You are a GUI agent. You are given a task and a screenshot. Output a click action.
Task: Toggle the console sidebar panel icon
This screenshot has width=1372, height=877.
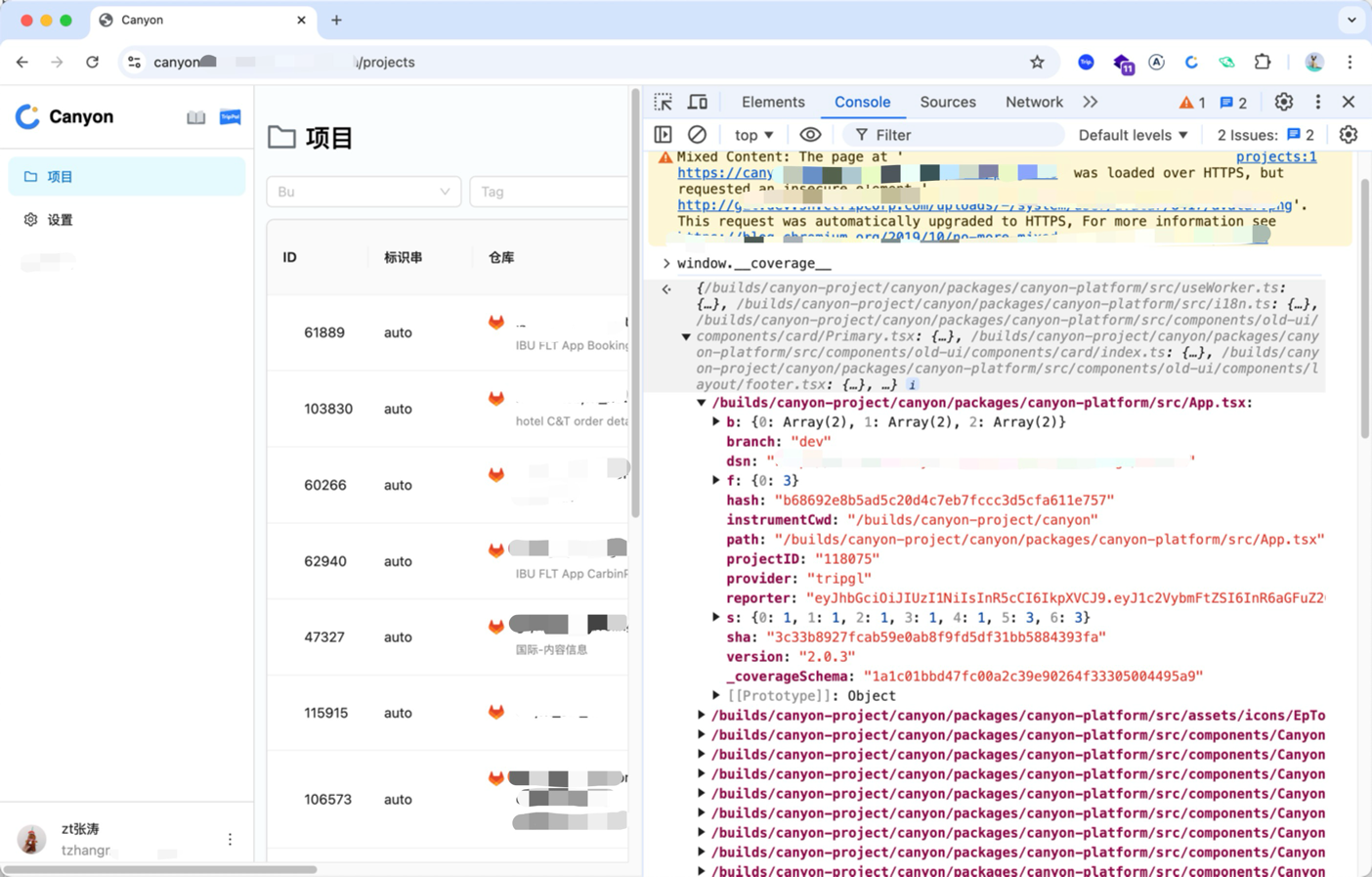click(664, 135)
